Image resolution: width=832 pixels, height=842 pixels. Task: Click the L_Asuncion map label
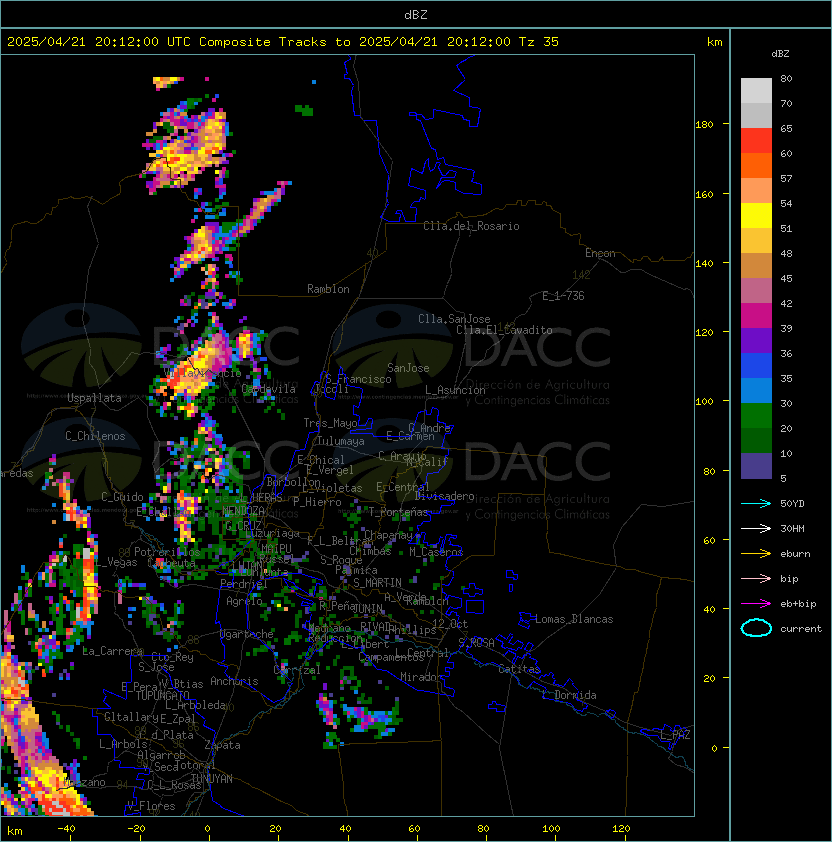(455, 390)
